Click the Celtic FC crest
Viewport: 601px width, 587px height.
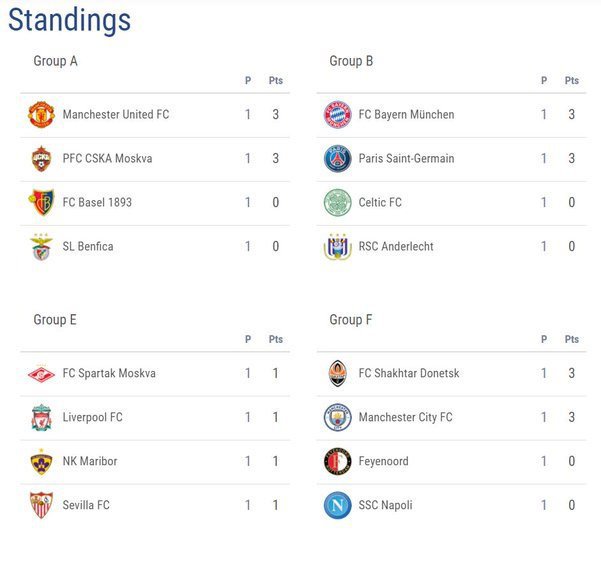click(x=337, y=203)
